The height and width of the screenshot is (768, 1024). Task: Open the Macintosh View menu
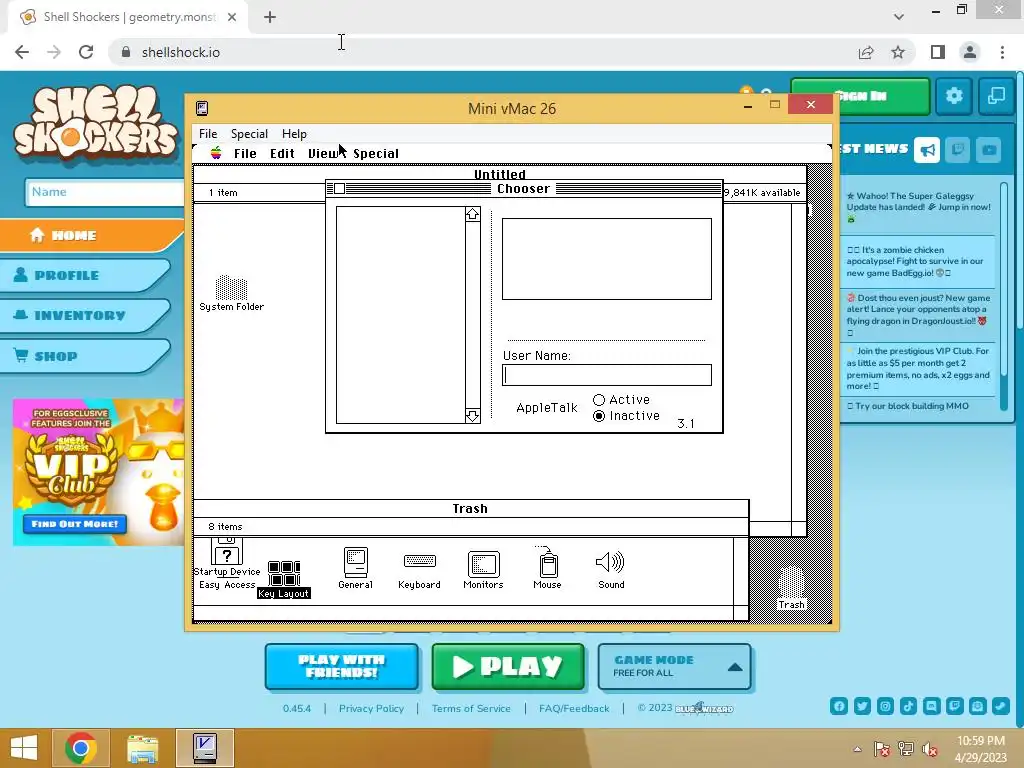point(324,153)
